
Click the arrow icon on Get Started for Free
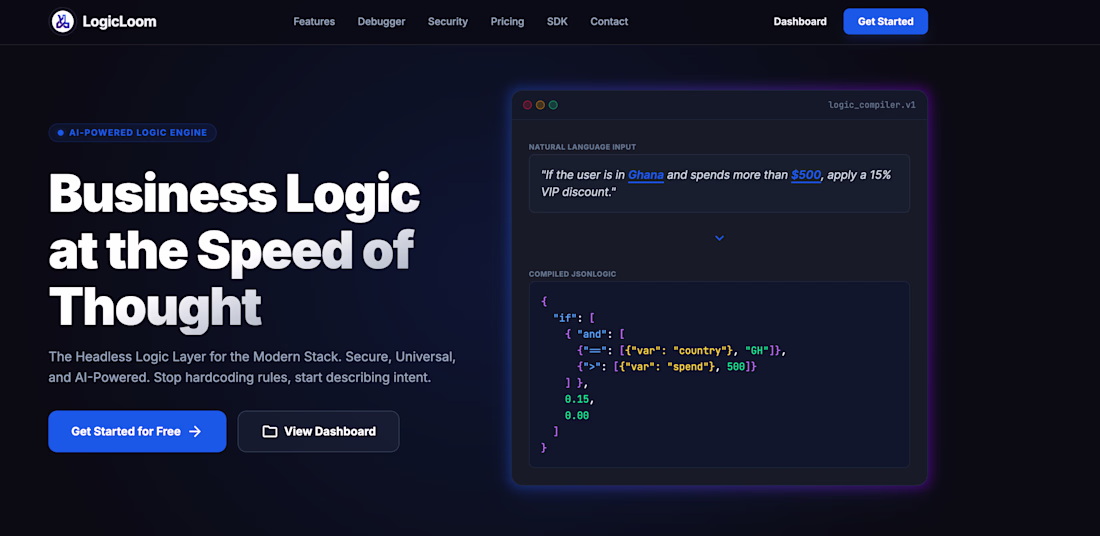[x=195, y=431]
